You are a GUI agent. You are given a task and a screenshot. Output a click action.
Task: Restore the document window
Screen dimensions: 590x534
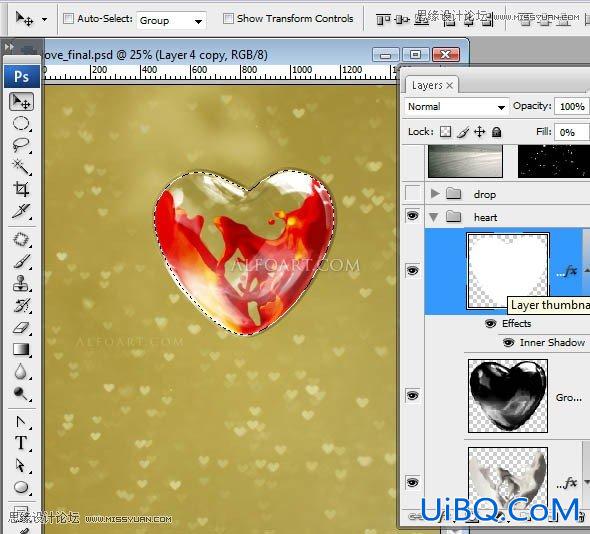415,55
